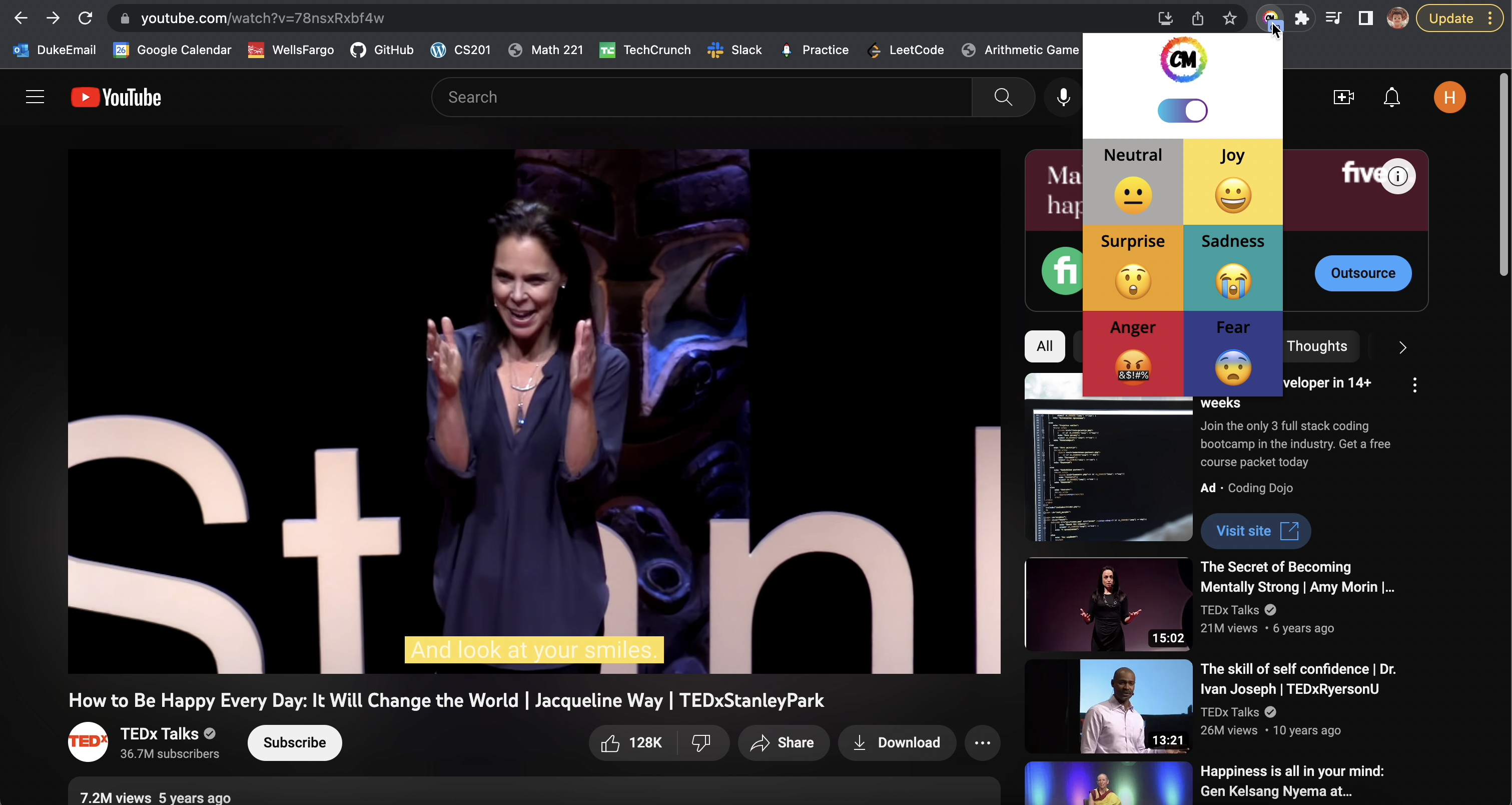Open Amy Morin Mentally Strong video thumbnail
The width and height of the screenshot is (1512, 805).
(x=1108, y=605)
